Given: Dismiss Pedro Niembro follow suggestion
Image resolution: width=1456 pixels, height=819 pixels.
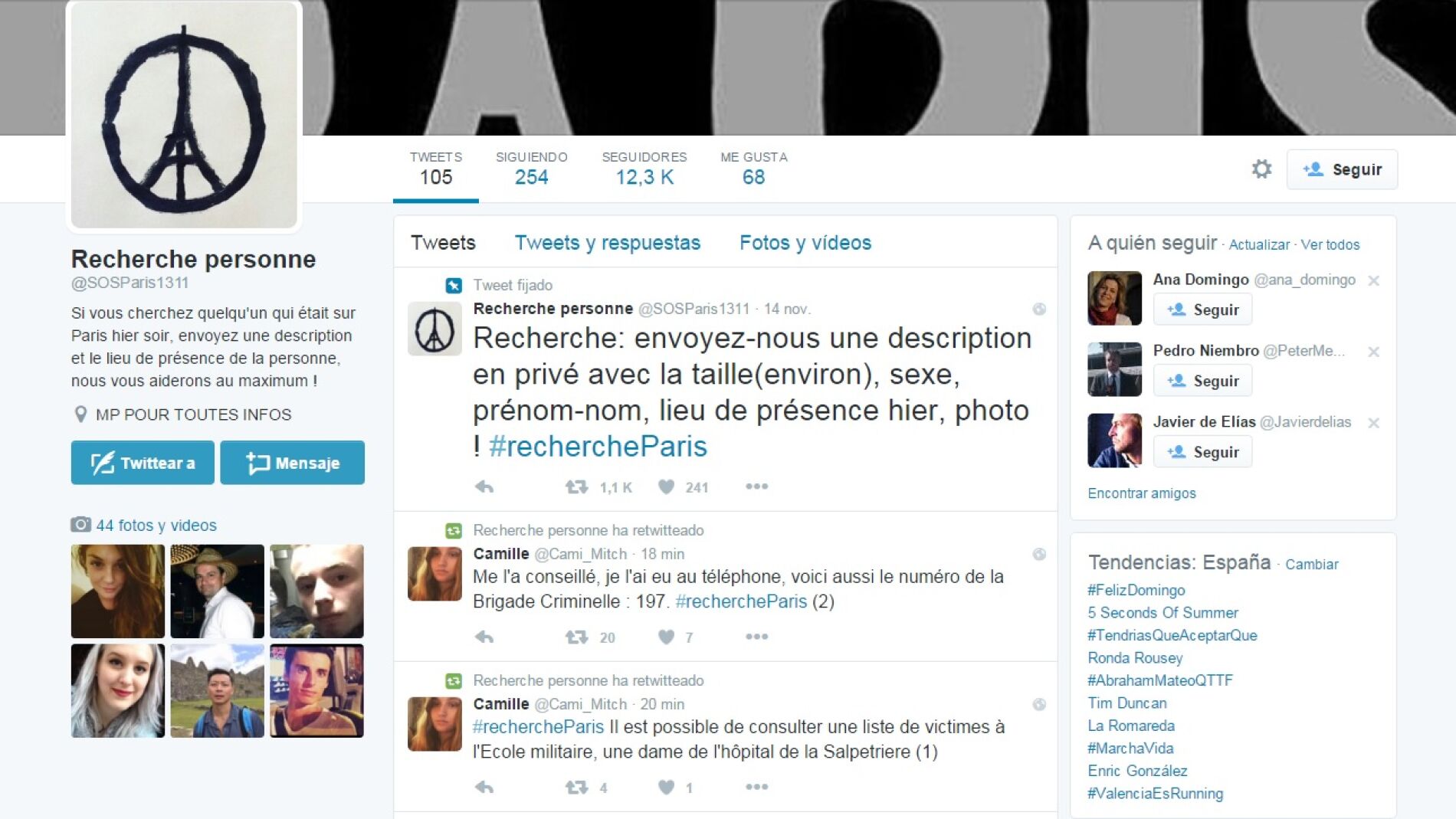Looking at the screenshot, I should pos(1374,352).
